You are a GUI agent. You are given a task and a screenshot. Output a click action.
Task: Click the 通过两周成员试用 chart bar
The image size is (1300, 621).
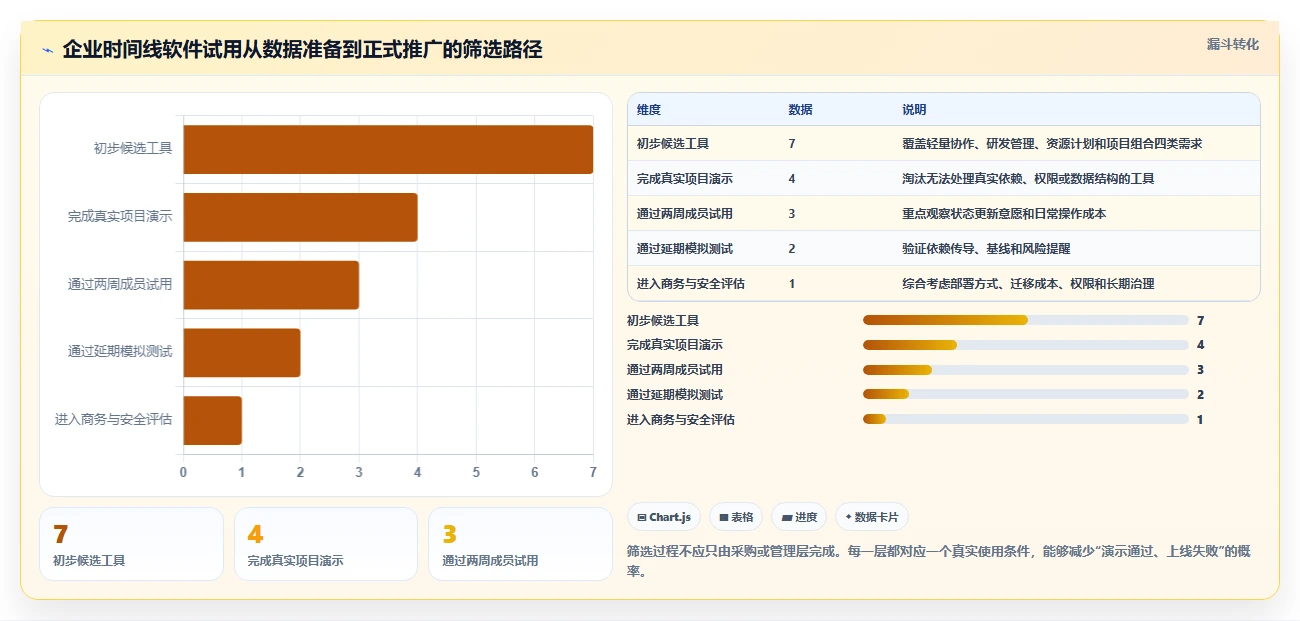pyautogui.click(x=271, y=285)
